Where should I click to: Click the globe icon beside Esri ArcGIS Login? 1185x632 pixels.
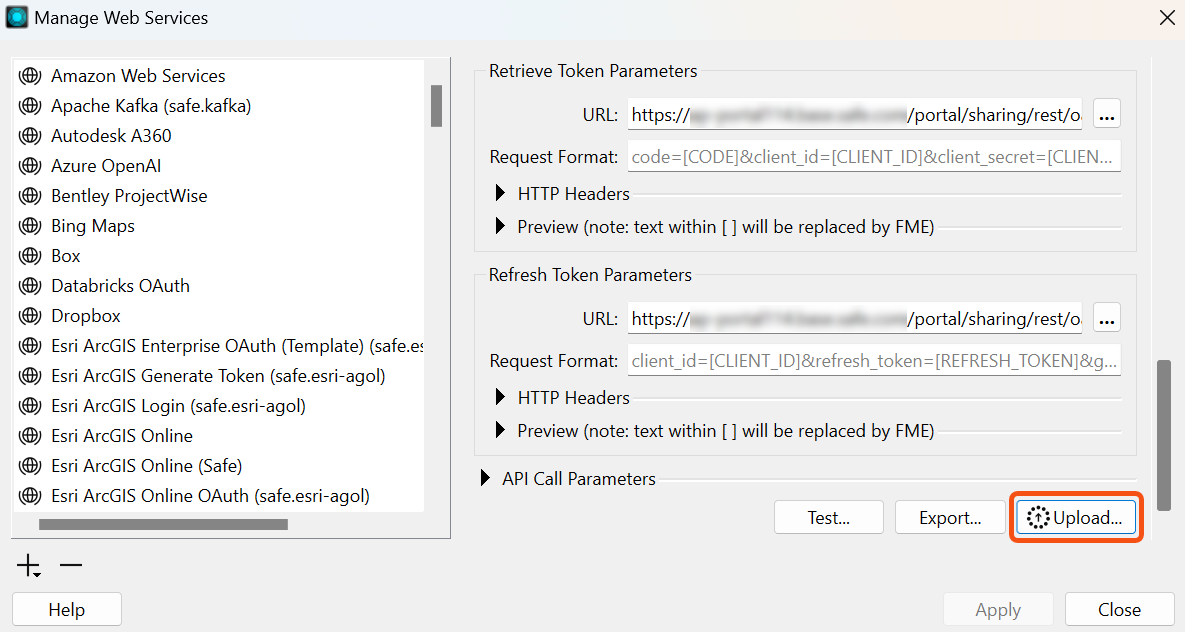pyautogui.click(x=30, y=406)
